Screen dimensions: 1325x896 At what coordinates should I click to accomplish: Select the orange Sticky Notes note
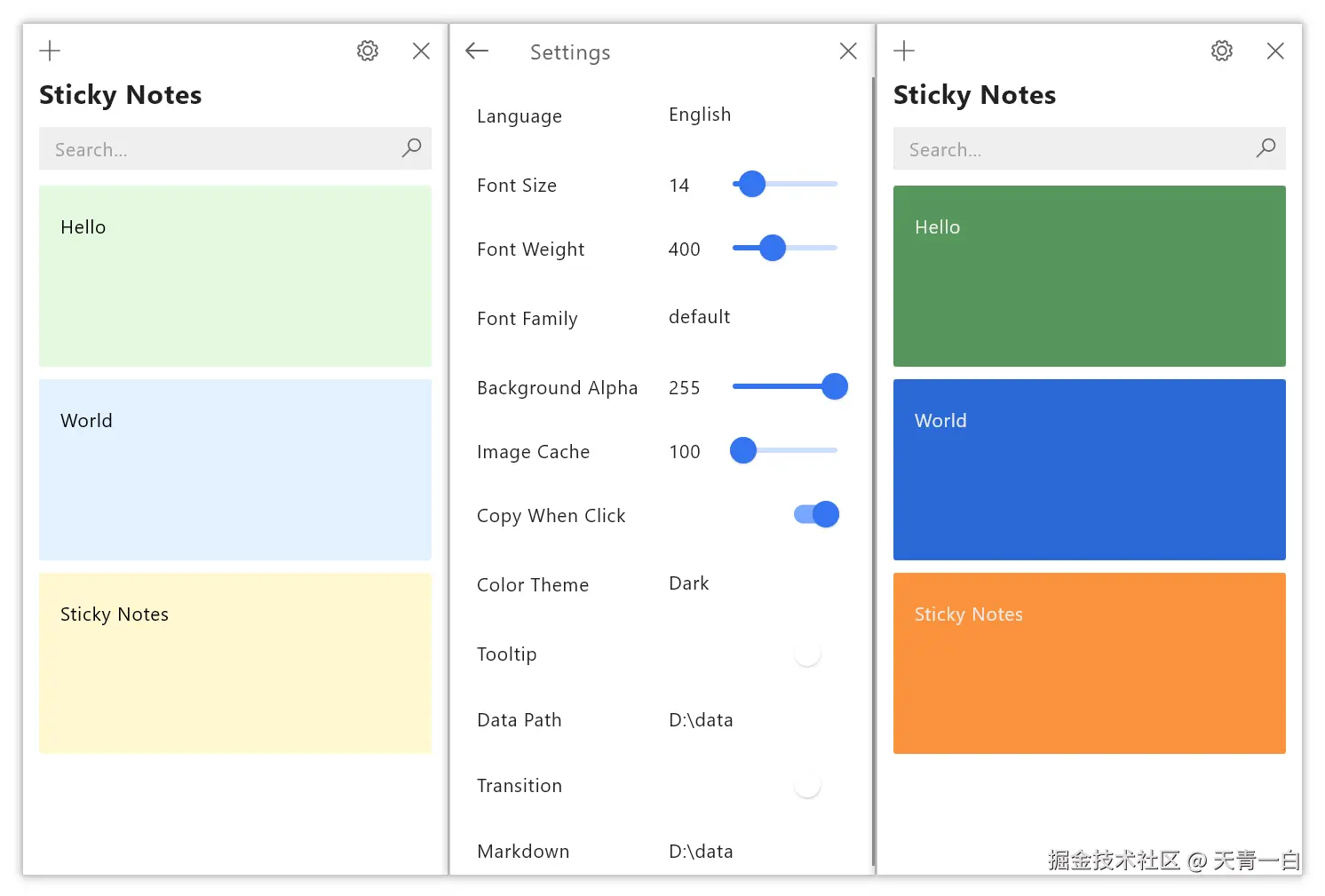coord(1089,663)
